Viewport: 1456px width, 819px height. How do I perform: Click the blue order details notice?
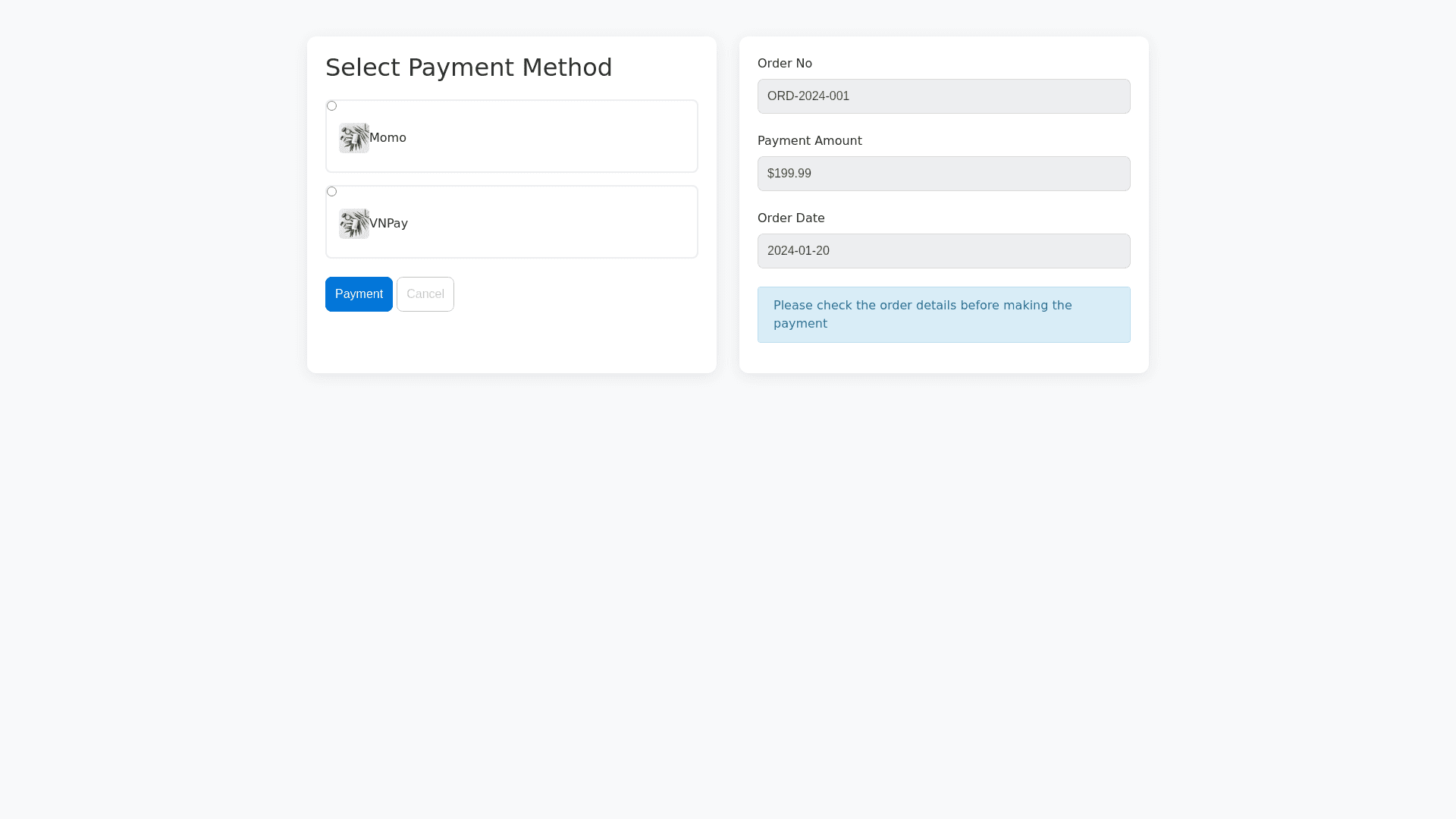click(943, 315)
